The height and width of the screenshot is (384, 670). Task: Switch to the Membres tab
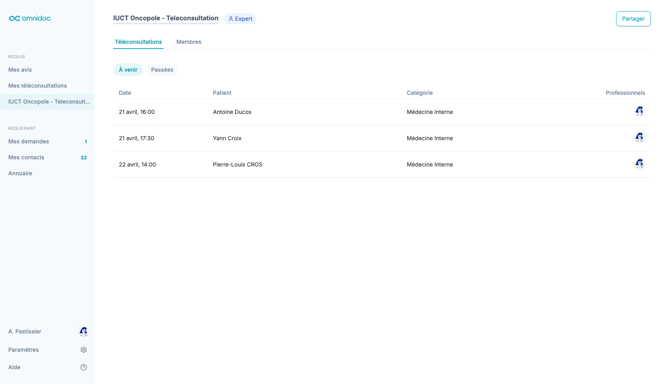(x=188, y=42)
